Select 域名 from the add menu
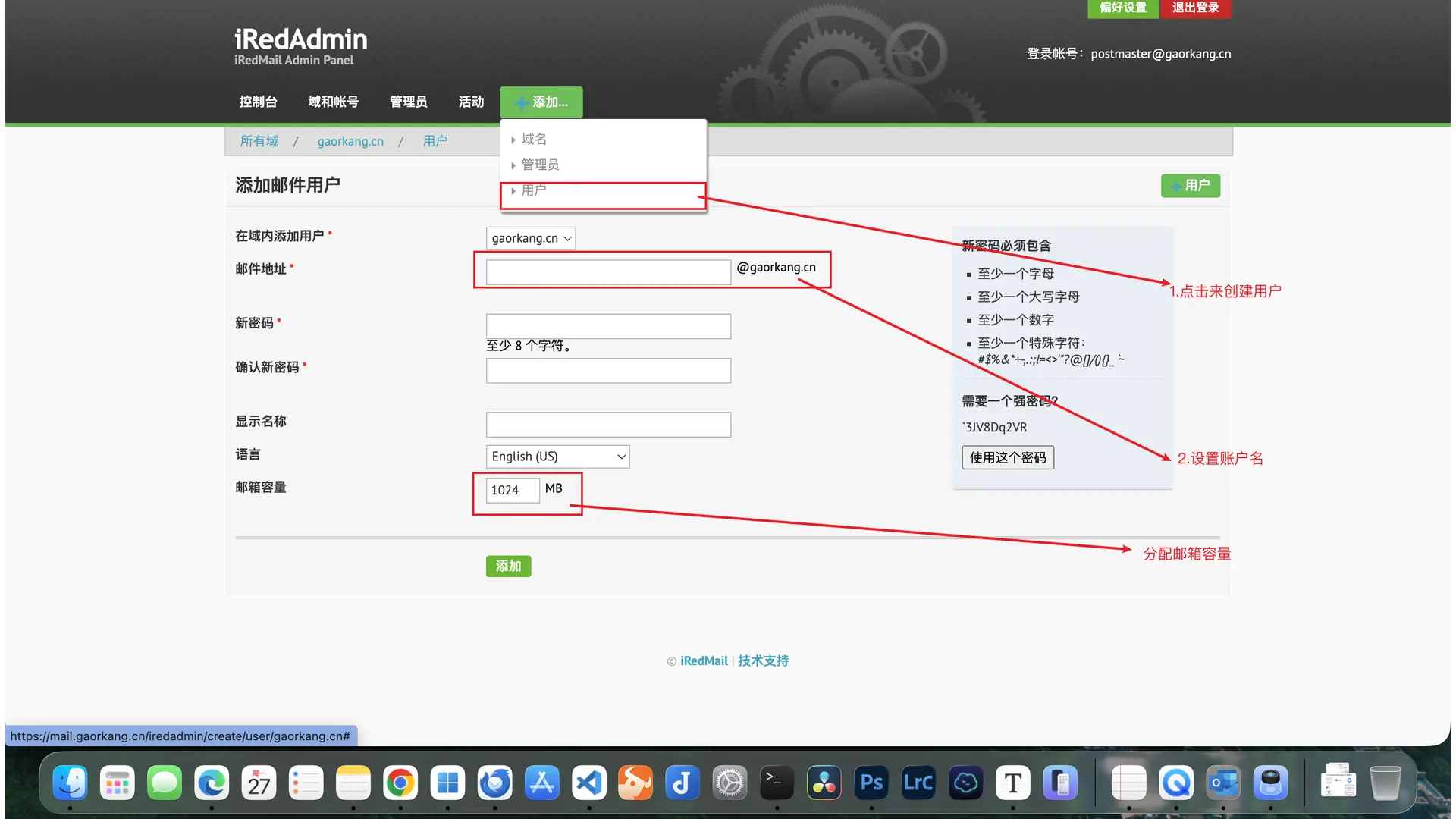The image size is (1456, 819). tap(534, 139)
